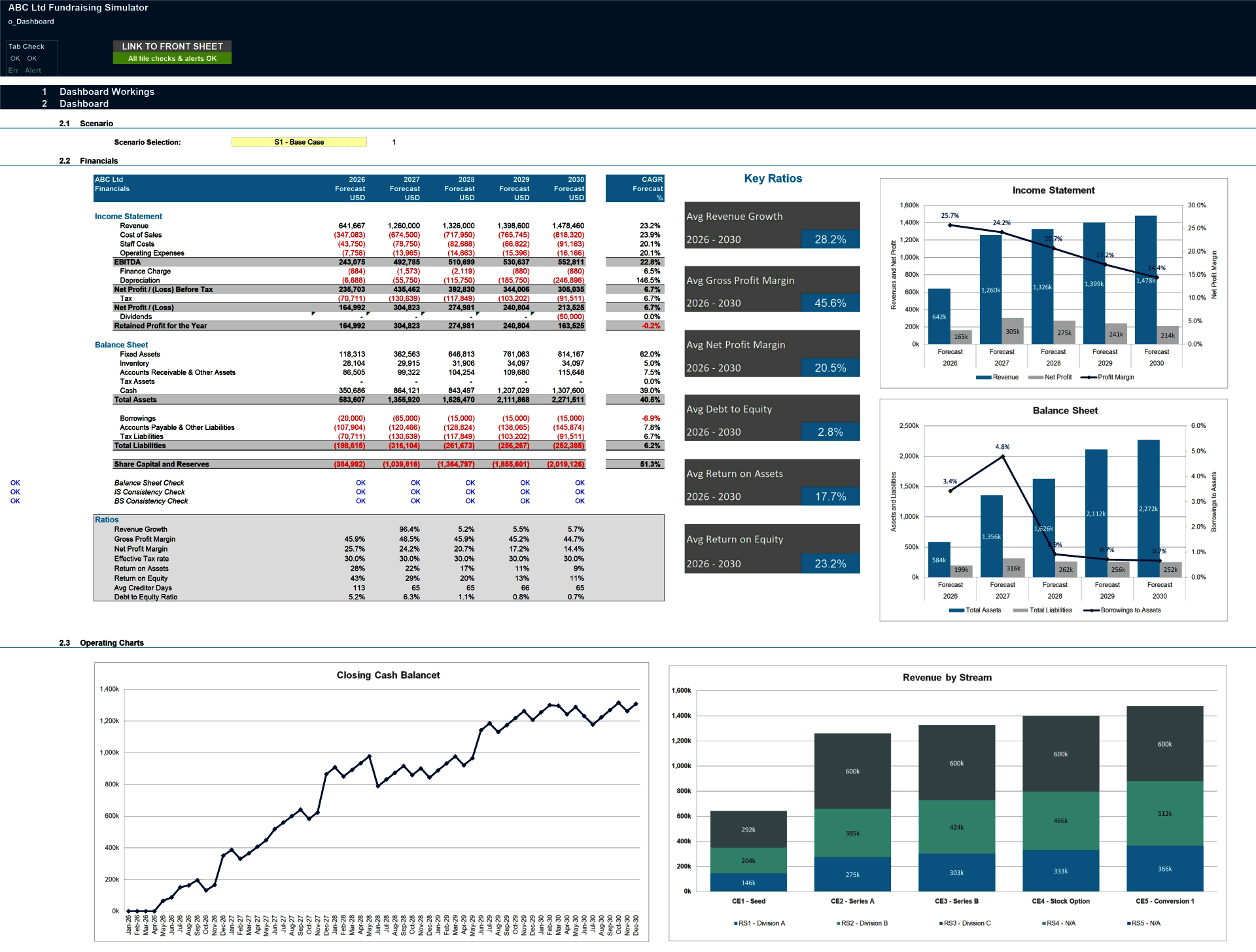Select the Avg Return on Equity value 23.2%
Image resolution: width=1256 pixels, height=952 pixels.
pos(830,563)
